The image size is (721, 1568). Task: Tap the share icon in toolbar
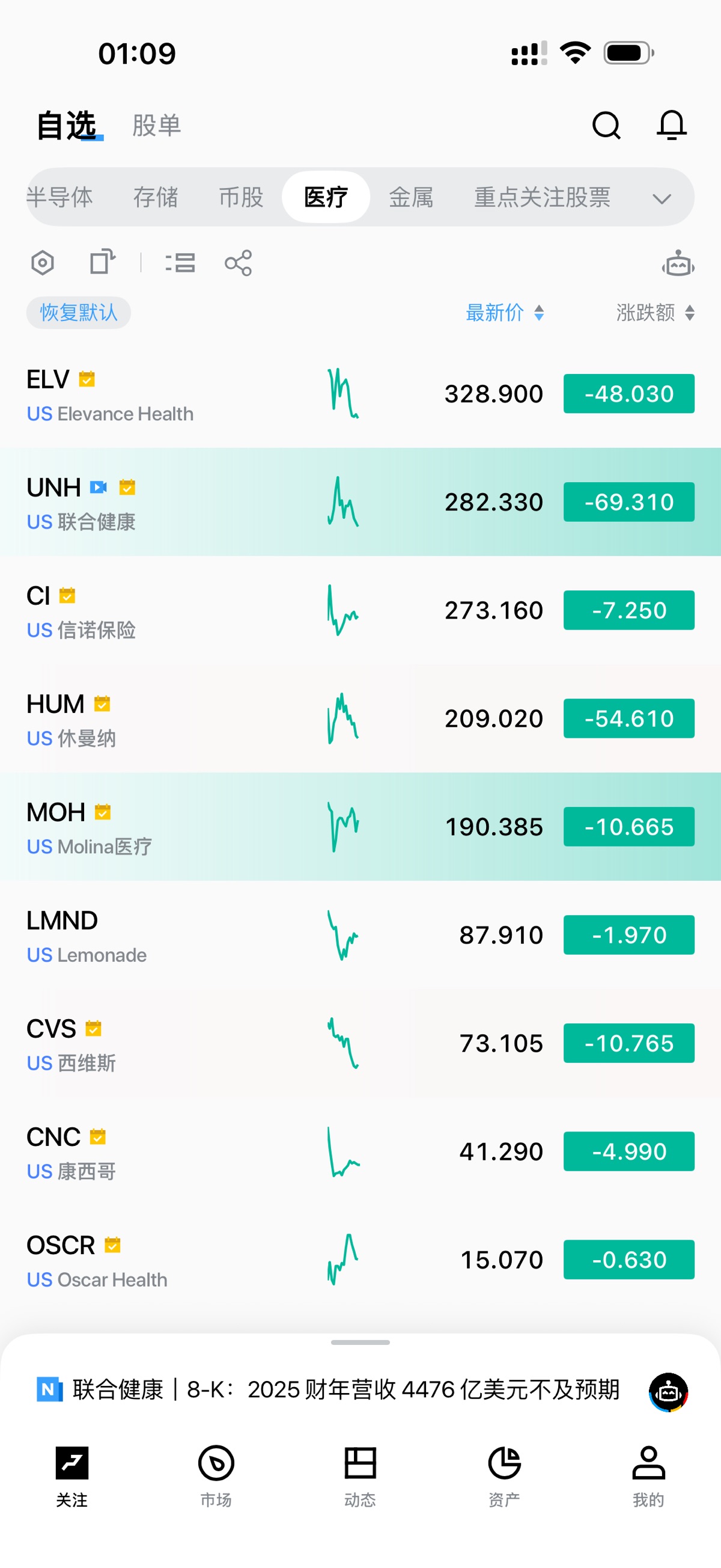(x=238, y=263)
